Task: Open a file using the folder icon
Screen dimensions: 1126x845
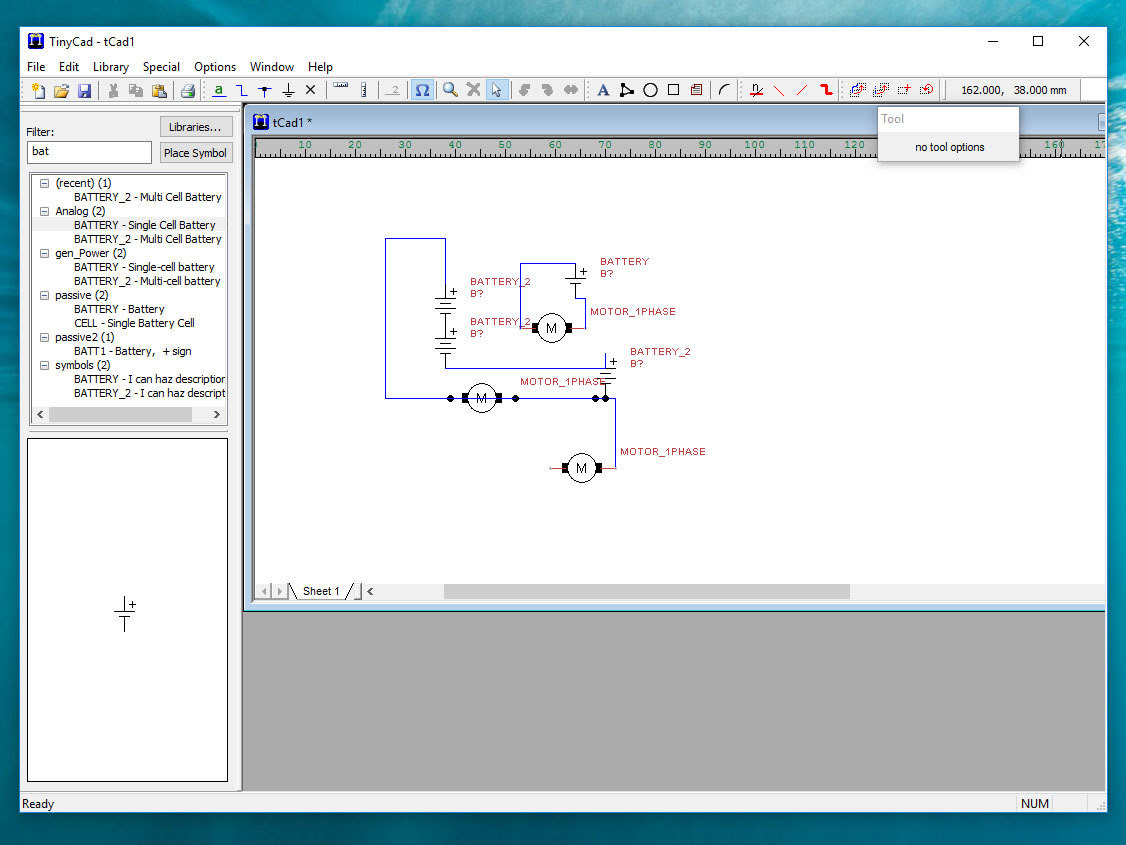Action: click(x=61, y=90)
